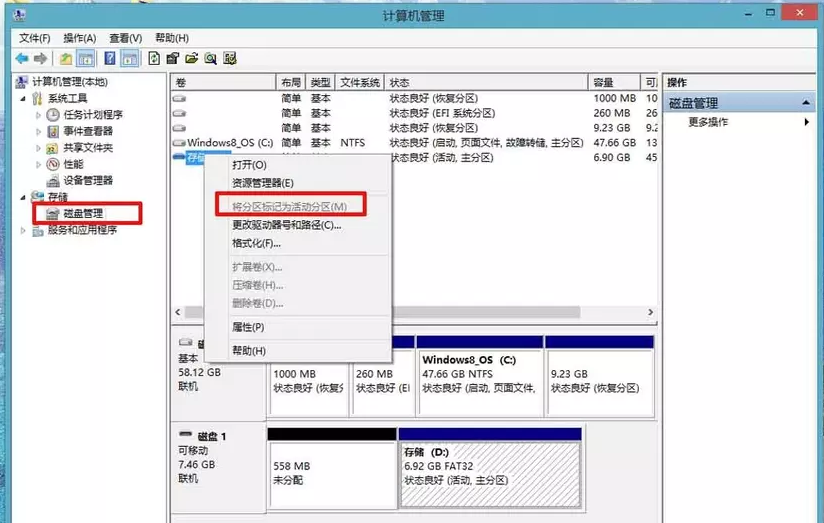Screen dimensions: 824x523
Task: Click the 设备管理器 icon in tree
Action: [53, 181]
